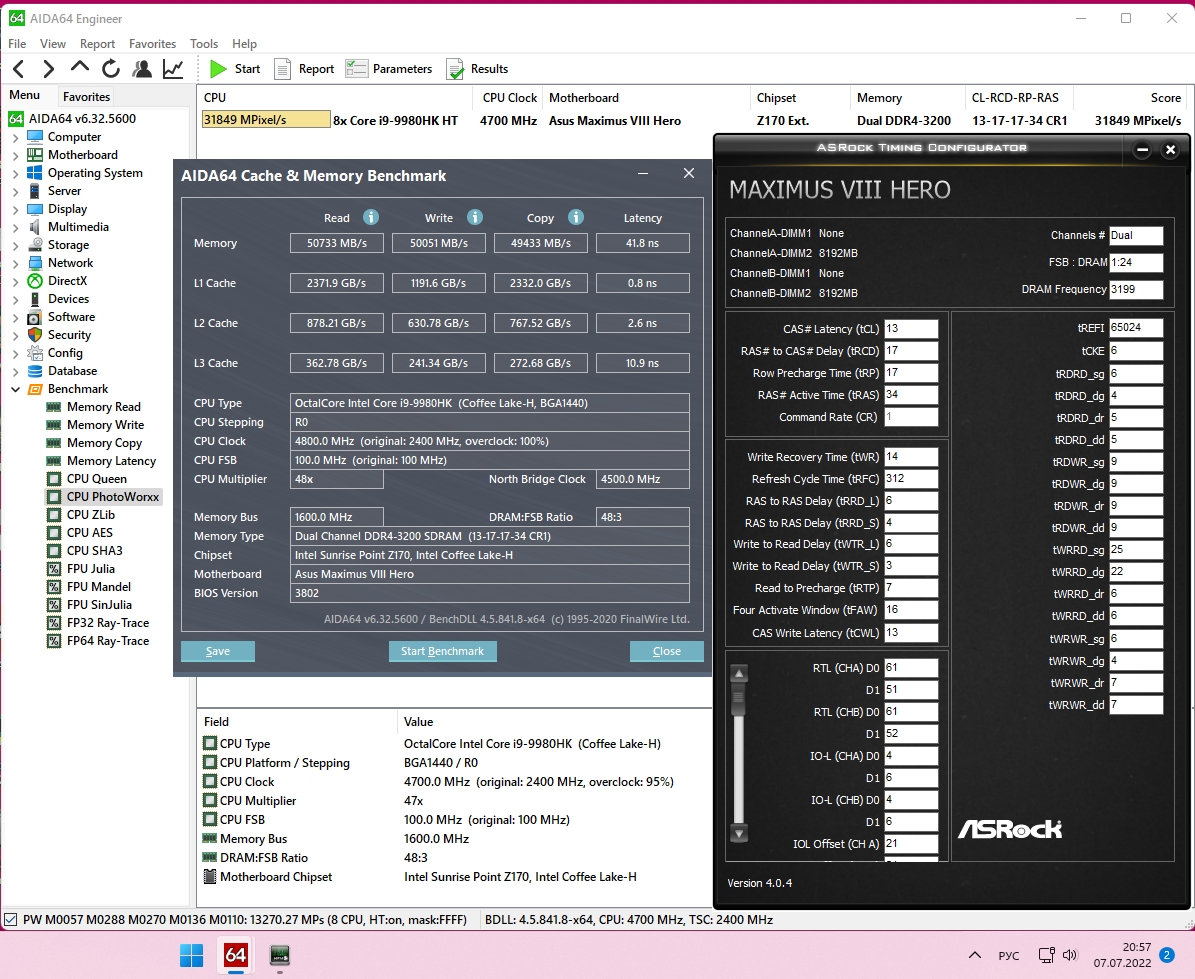Open the Parameters toolbar item
Image resolution: width=1195 pixels, height=979 pixels.
(x=389, y=69)
